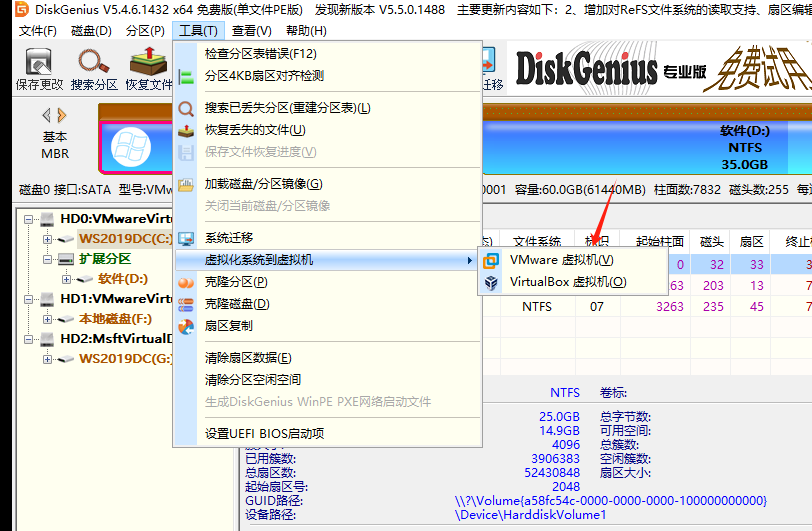Choose 搜索已丢失分区(重建分区表) entry
This screenshot has width=812, height=531.
tap(328, 108)
